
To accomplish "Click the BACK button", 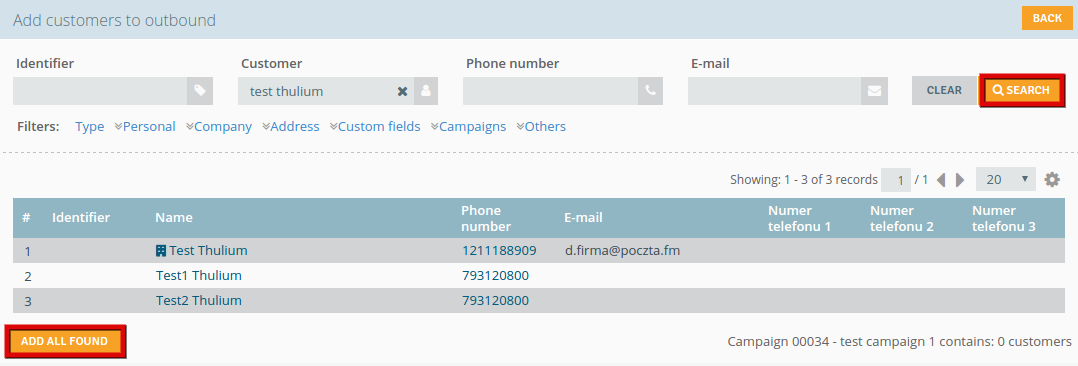I will (x=1047, y=18).
